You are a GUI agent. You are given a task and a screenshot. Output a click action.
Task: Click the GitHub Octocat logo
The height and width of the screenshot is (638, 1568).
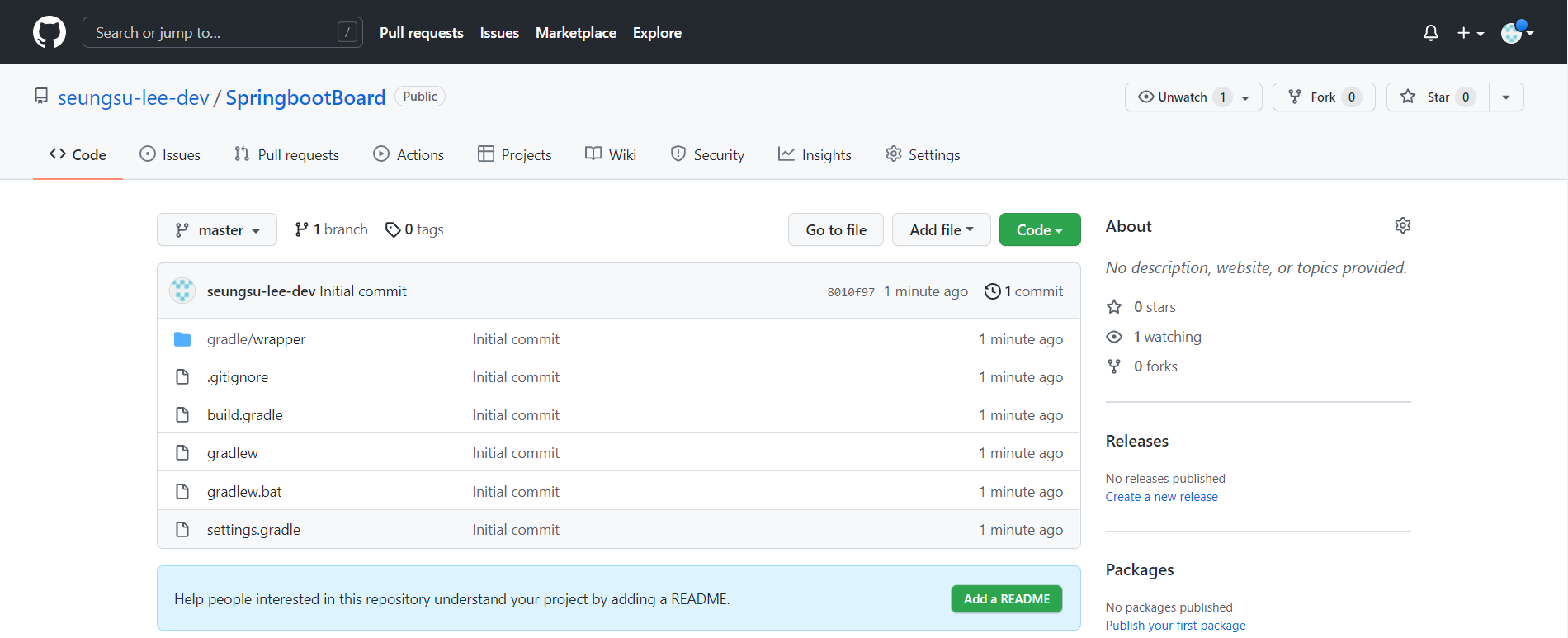[50, 32]
